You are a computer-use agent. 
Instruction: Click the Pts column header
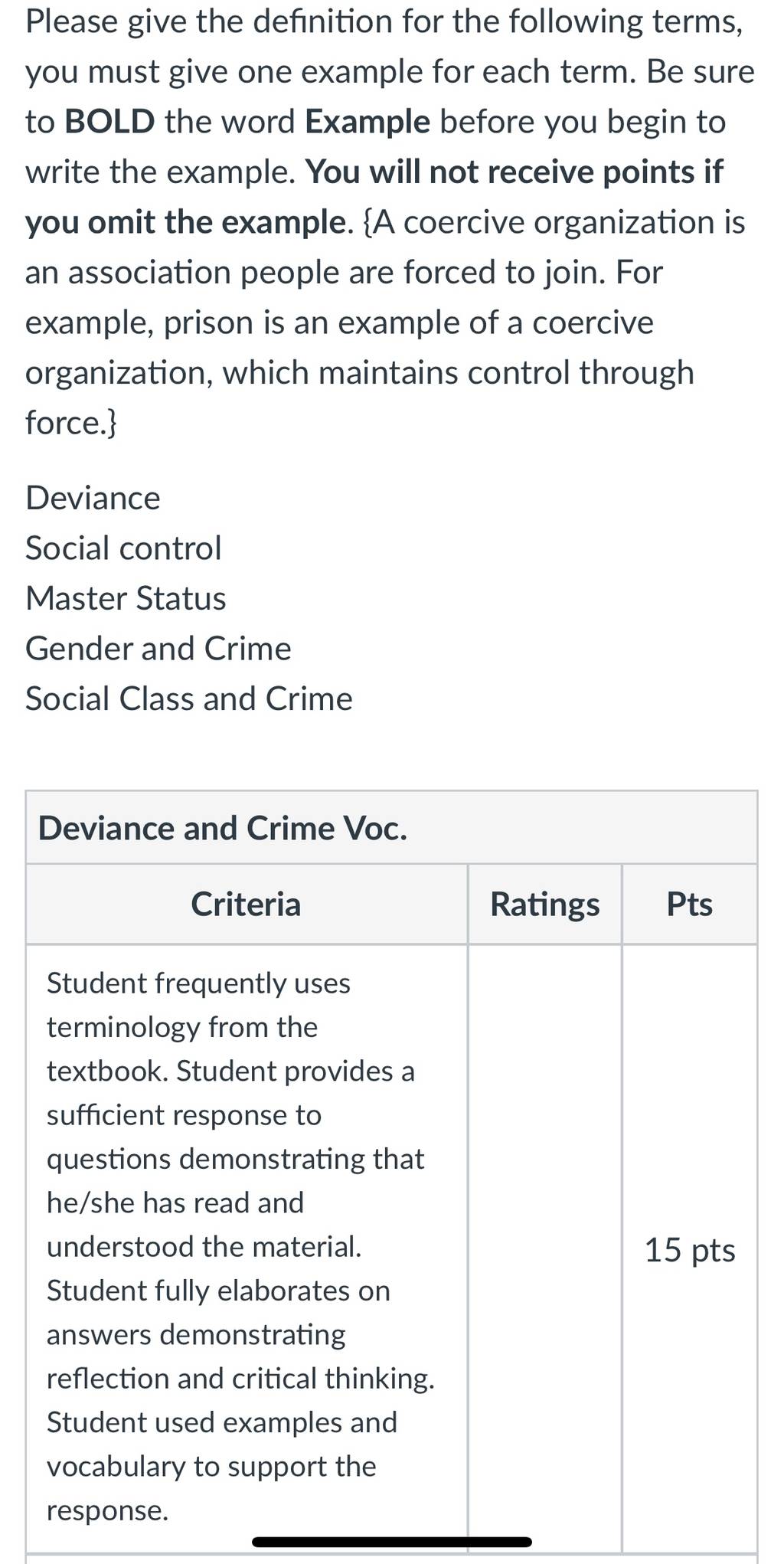point(690,905)
